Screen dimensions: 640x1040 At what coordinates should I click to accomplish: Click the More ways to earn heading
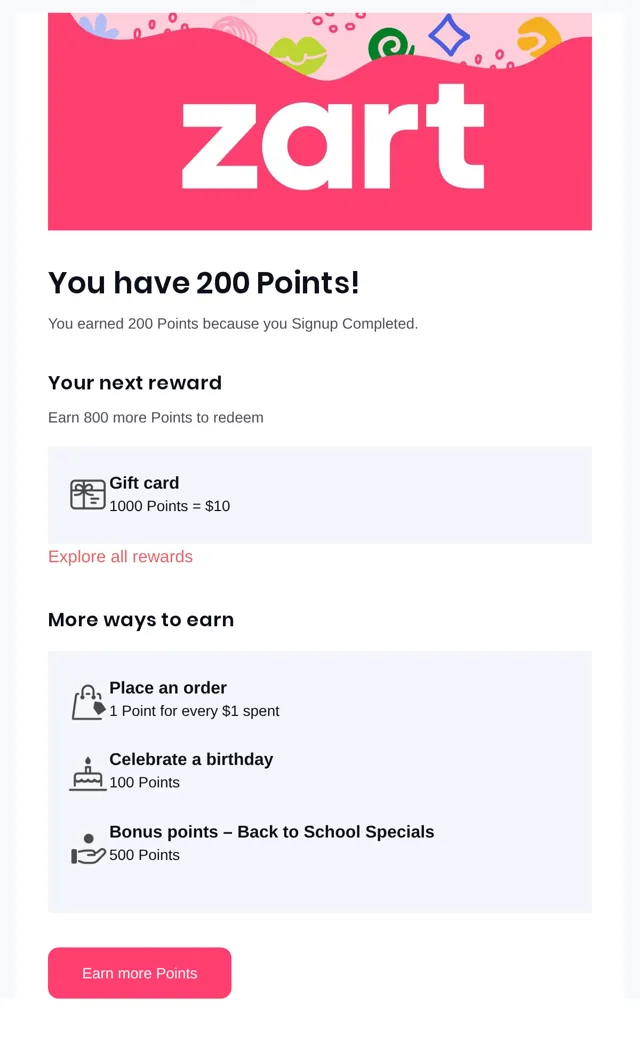pos(141,619)
